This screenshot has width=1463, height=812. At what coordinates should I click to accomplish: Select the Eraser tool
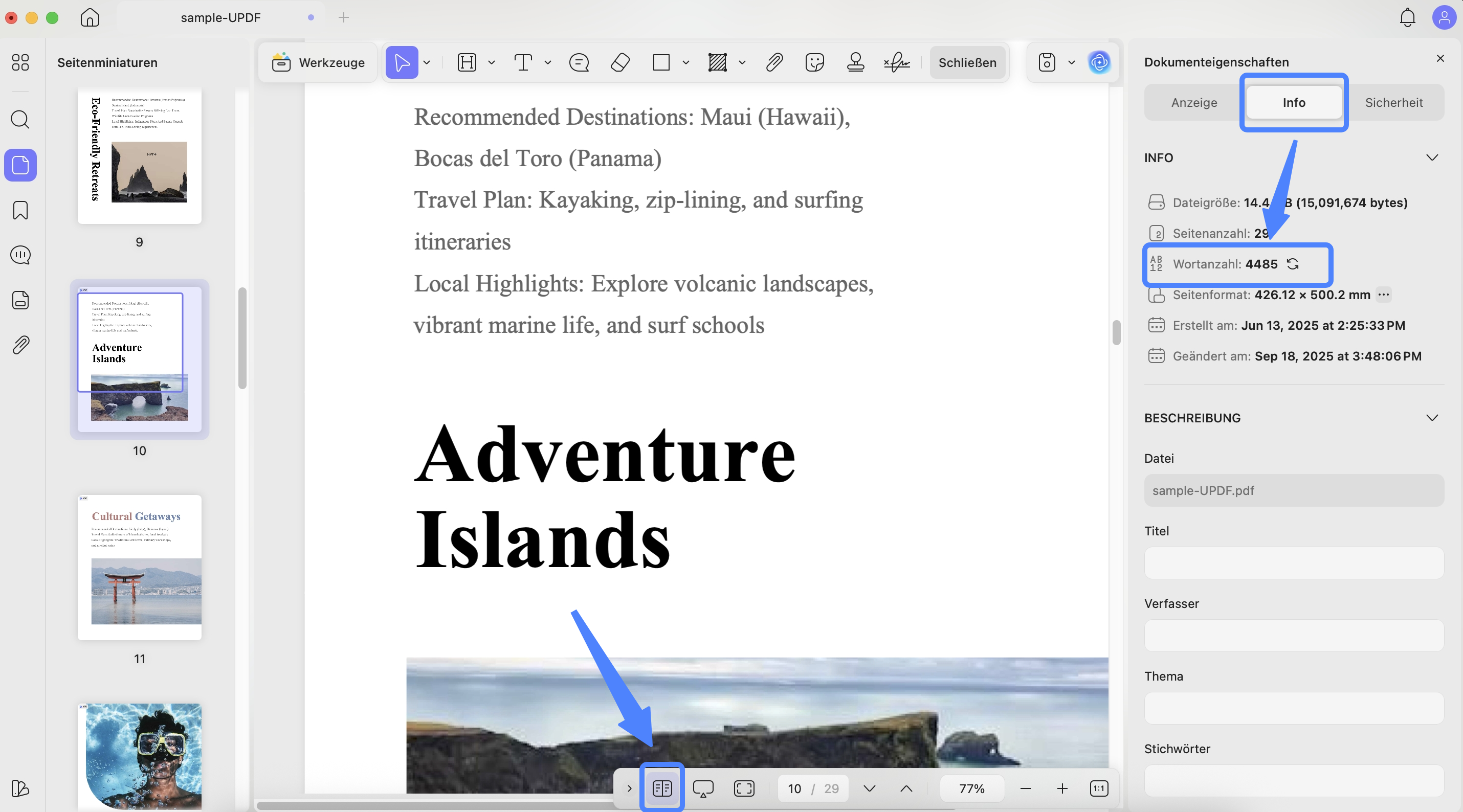[x=620, y=62]
